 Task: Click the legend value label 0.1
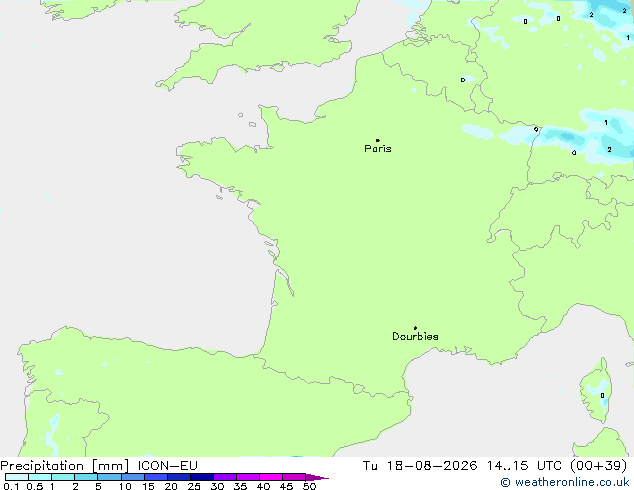pyautogui.click(x=11, y=486)
